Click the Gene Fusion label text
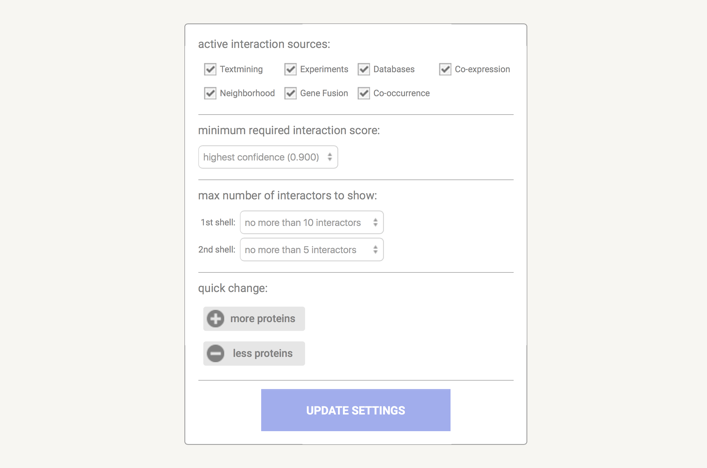Screen dimensions: 707x468 [x=324, y=93]
